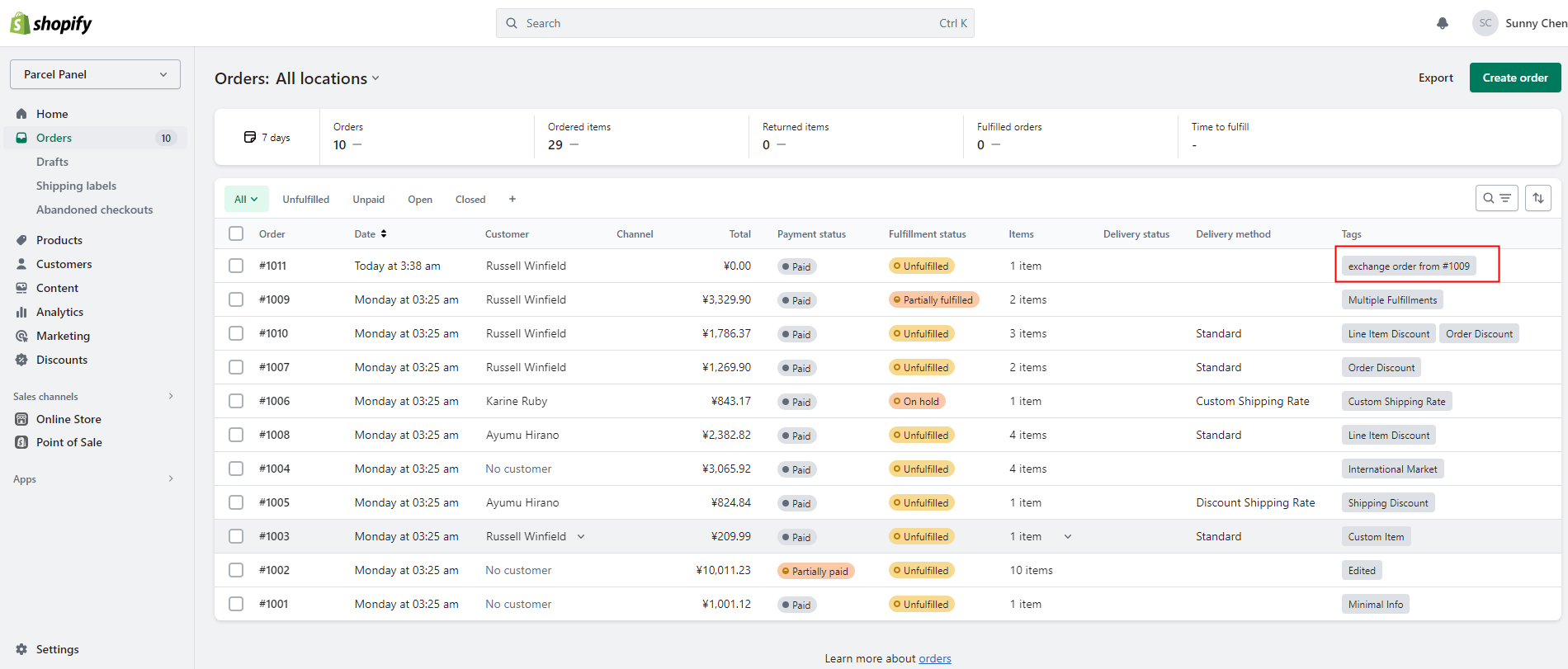Screen dimensions: 1568x669
Task: Open the search and filter orders icon
Action: click(1496, 198)
